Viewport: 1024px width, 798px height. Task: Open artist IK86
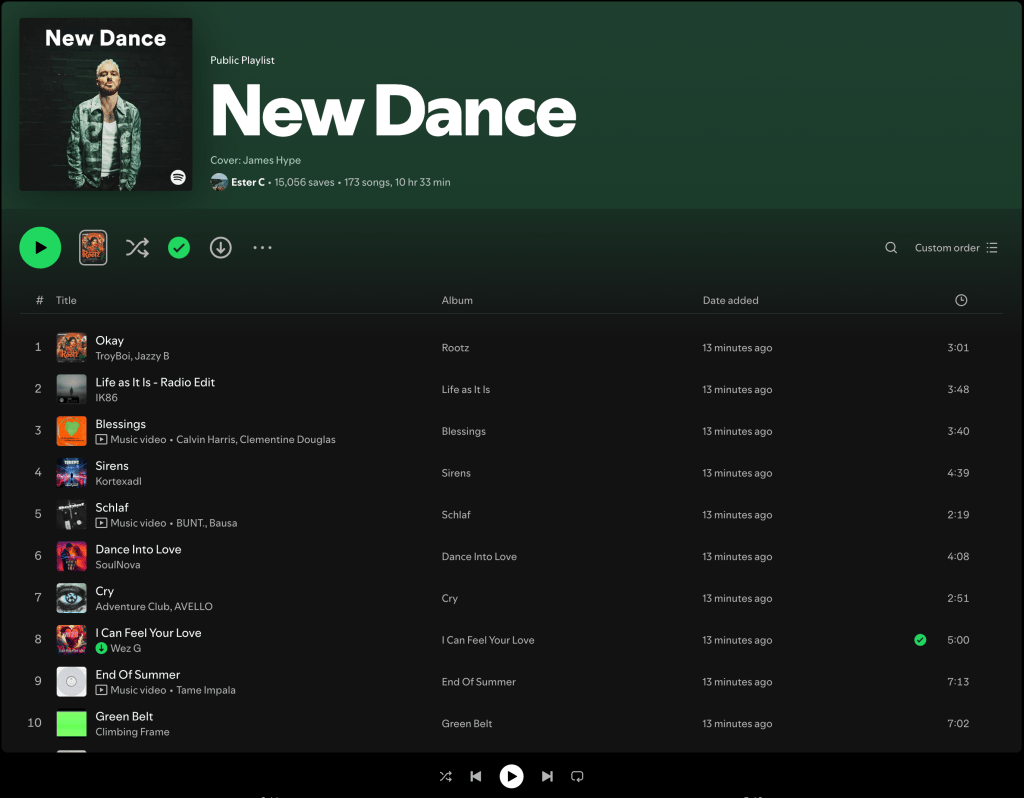(106, 398)
